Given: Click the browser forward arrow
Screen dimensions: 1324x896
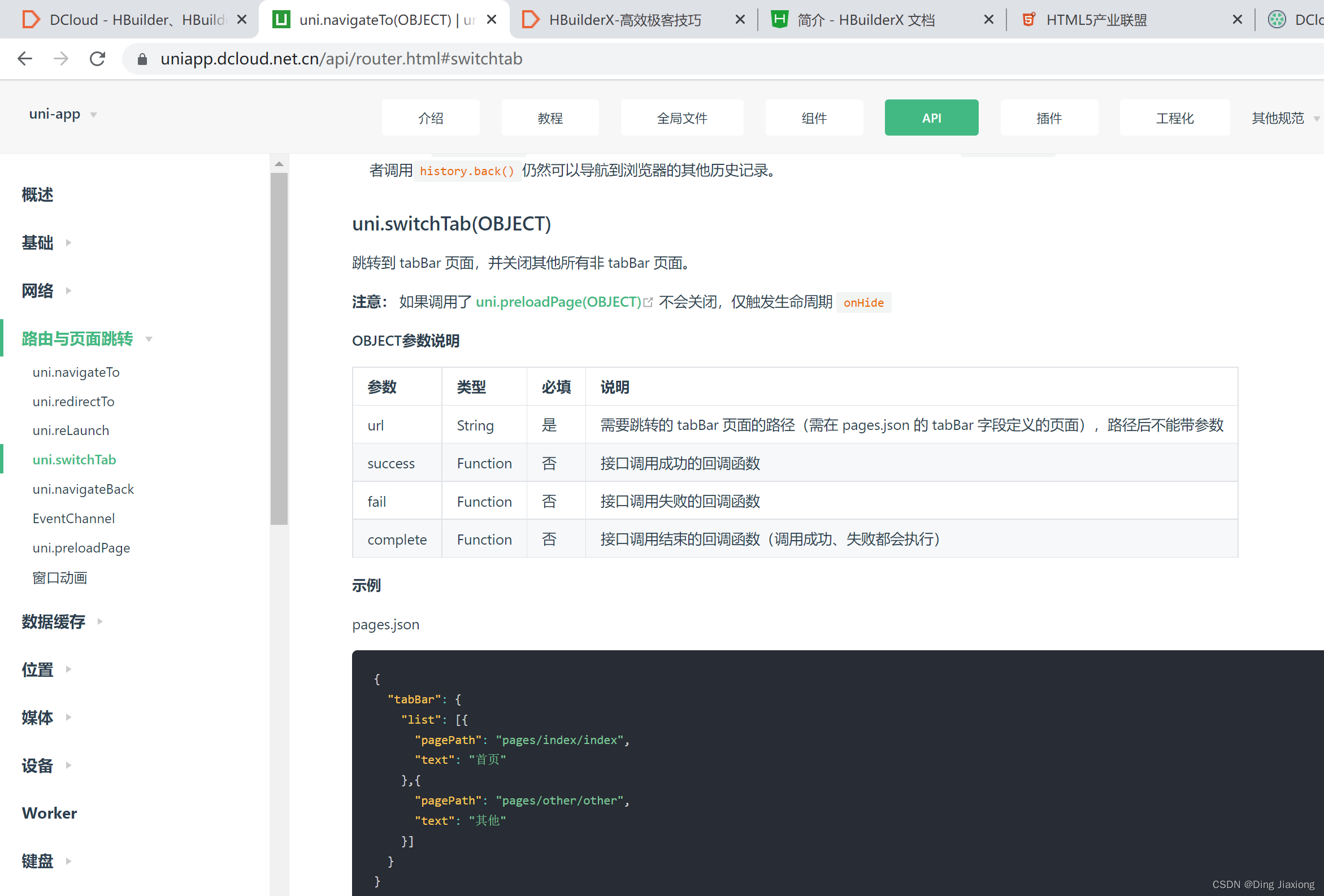Looking at the screenshot, I should [x=61, y=59].
